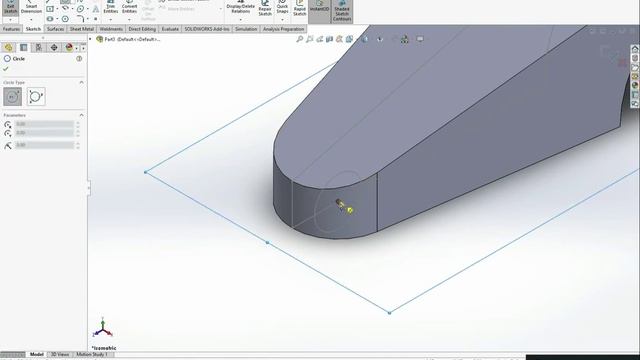
Task: Switch to Motion Study 1 tab
Action: (92, 354)
